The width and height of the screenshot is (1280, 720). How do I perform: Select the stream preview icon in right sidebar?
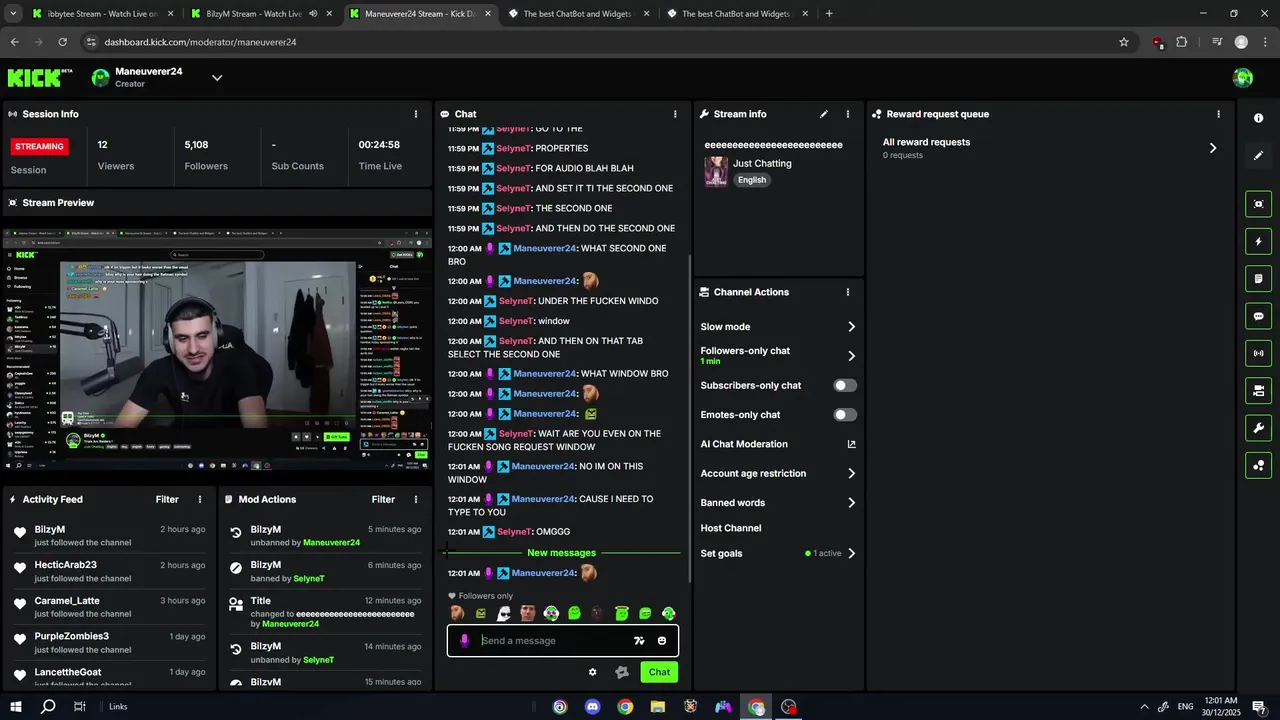point(1258,204)
